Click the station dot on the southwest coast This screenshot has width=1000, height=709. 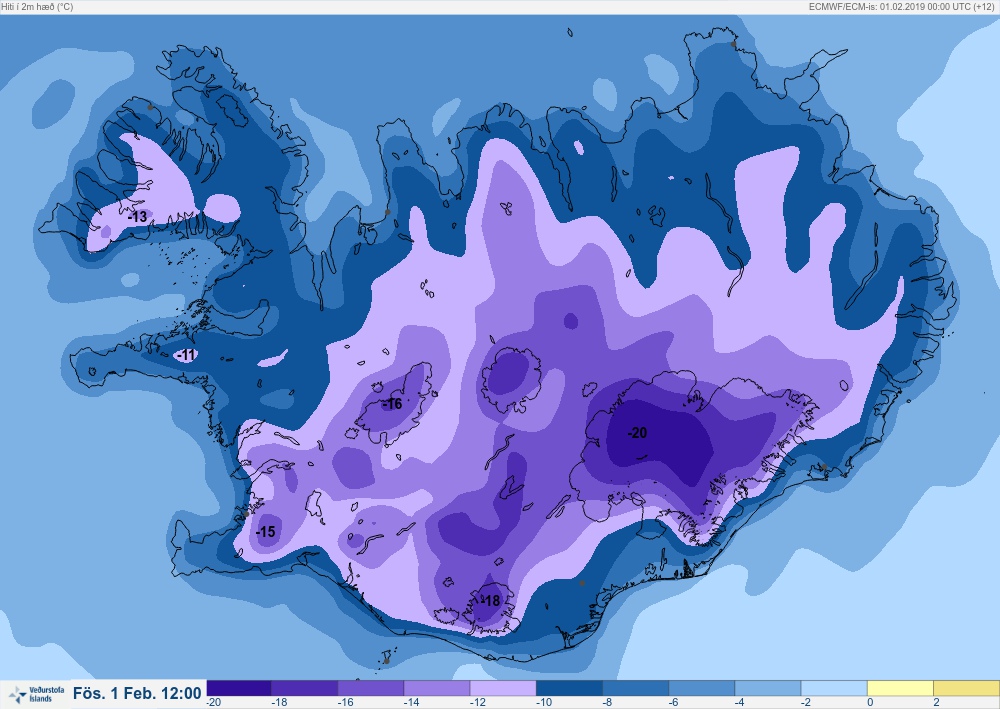pyautogui.click(x=246, y=514)
